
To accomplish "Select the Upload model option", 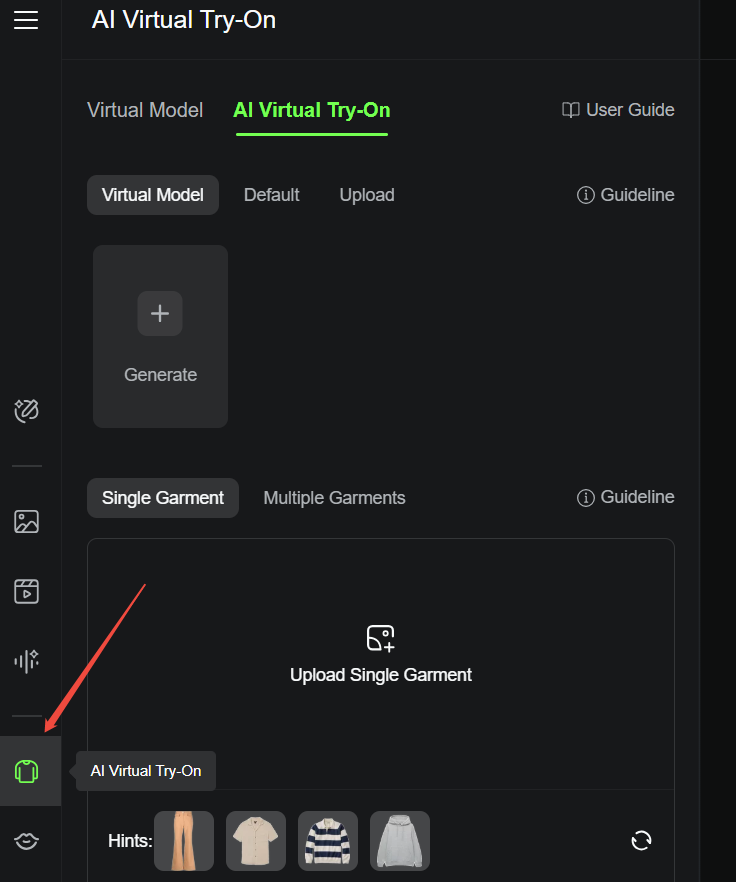I will click(x=367, y=195).
